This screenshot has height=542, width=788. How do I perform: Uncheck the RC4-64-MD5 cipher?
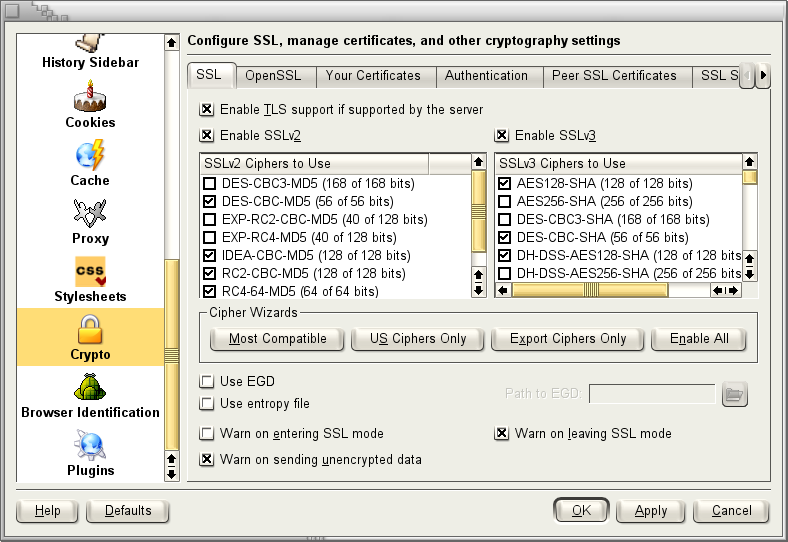209,291
